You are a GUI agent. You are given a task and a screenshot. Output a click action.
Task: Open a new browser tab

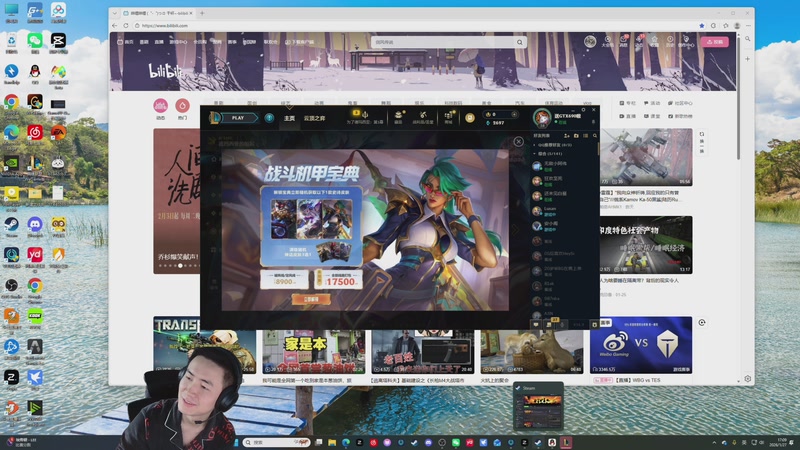coord(202,13)
